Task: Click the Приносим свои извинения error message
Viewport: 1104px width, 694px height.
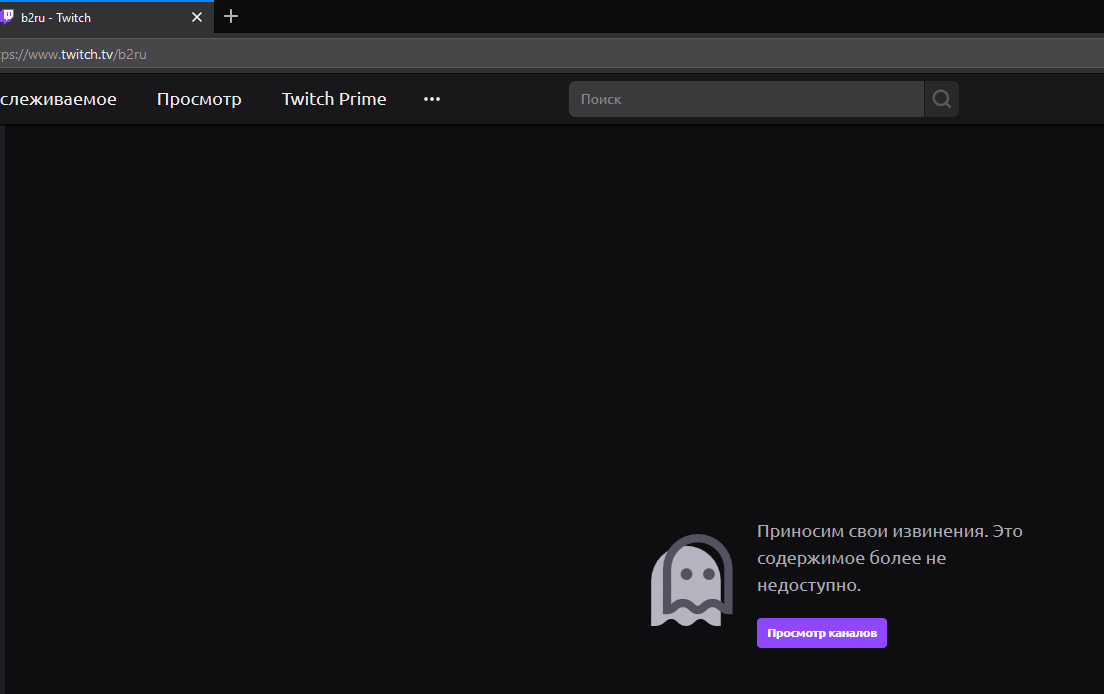Action: coord(889,558)
